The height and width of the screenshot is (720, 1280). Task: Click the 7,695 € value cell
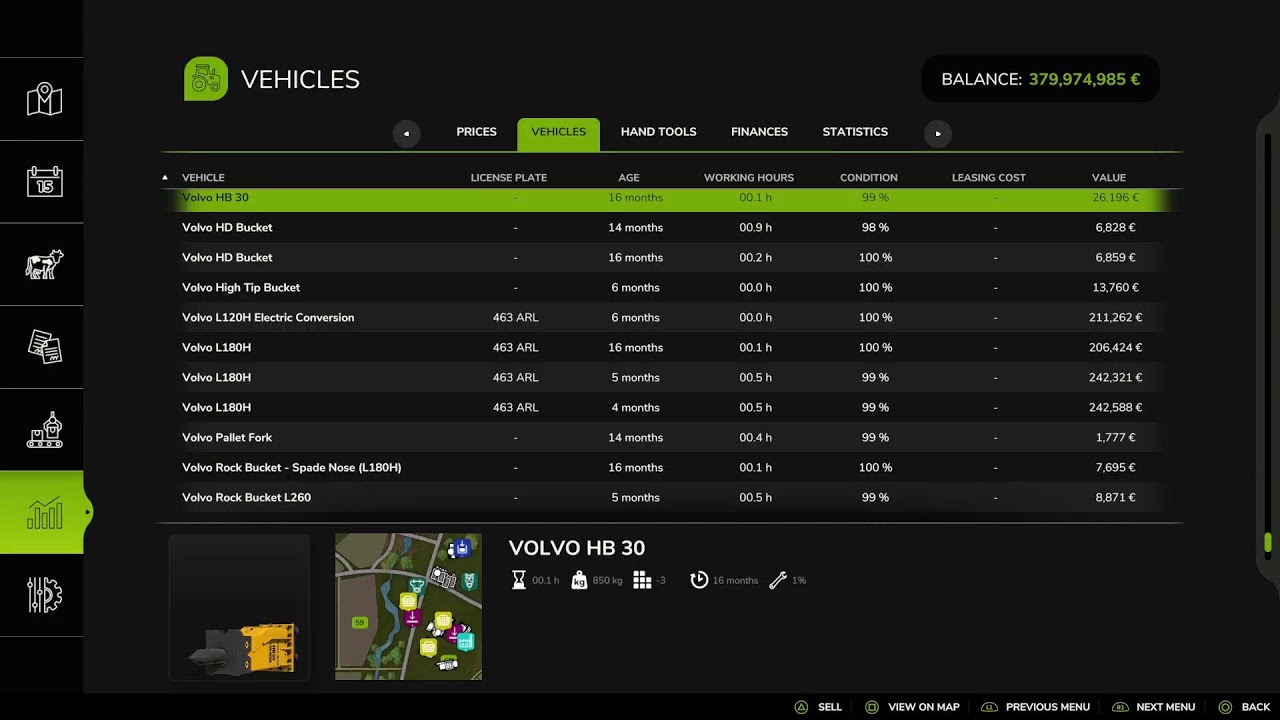1115,468
